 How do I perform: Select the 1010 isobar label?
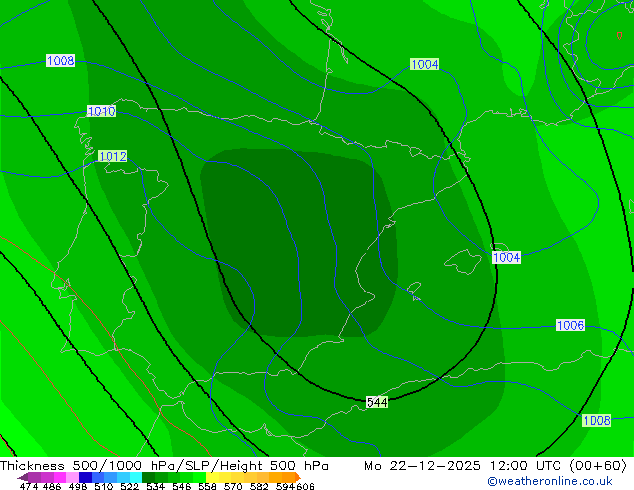click(101, 111)
